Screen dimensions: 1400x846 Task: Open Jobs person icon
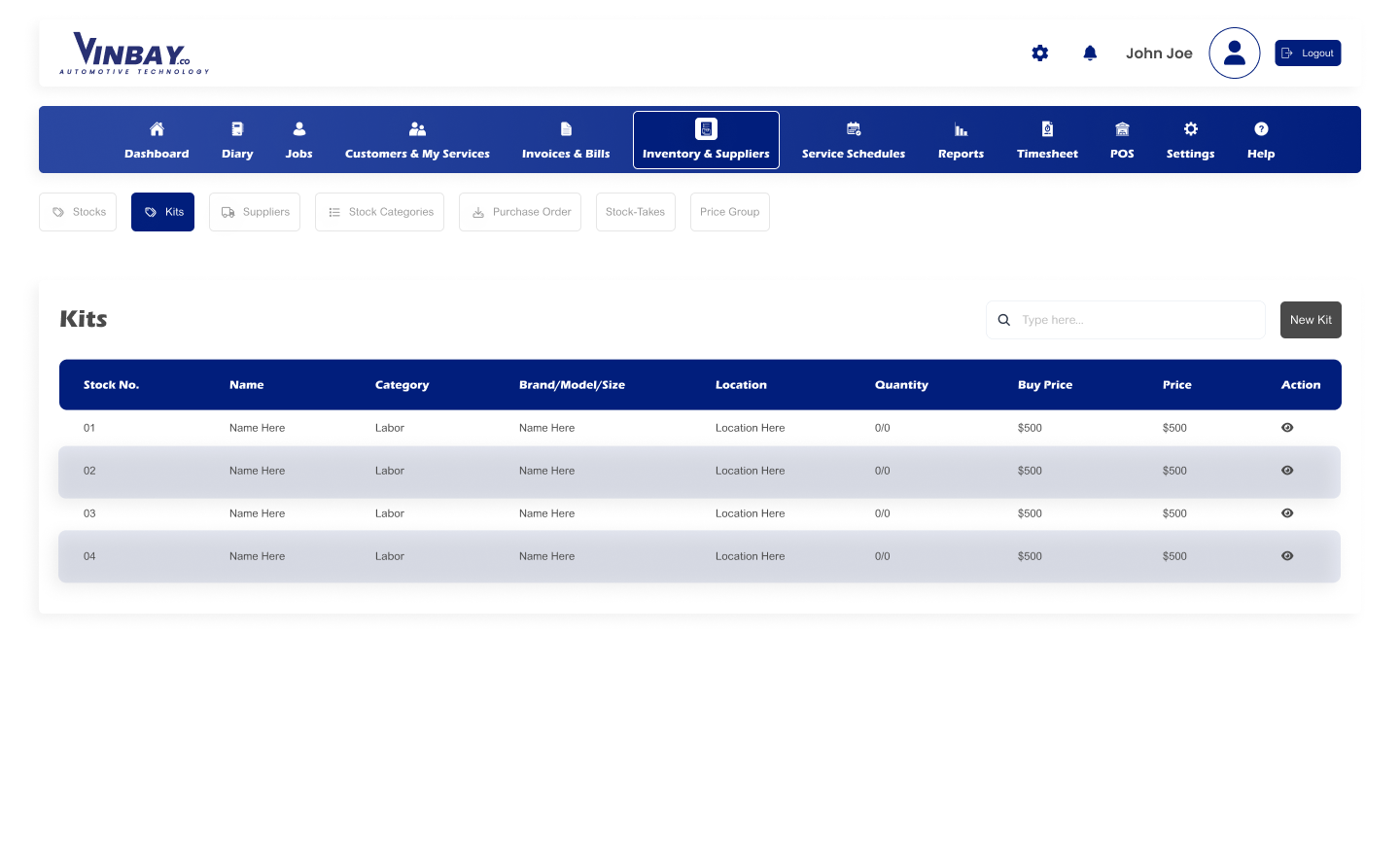pyautogui.click(x=299, y=129)
